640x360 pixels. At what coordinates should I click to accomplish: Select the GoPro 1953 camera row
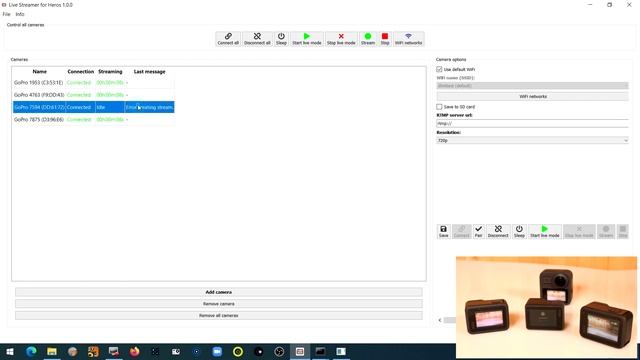(x=93, y=82)
